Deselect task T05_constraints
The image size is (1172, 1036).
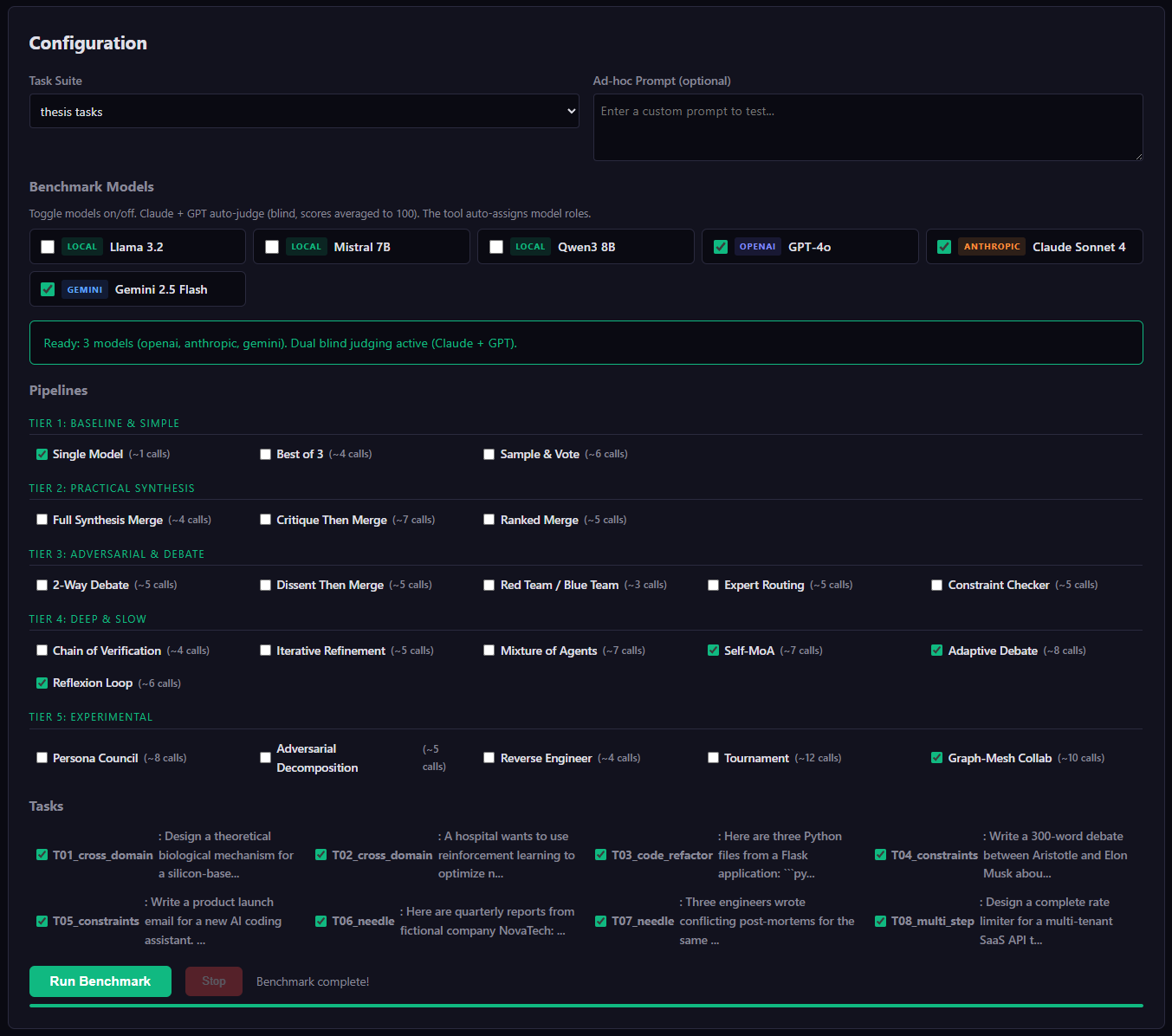click(42, 921)
